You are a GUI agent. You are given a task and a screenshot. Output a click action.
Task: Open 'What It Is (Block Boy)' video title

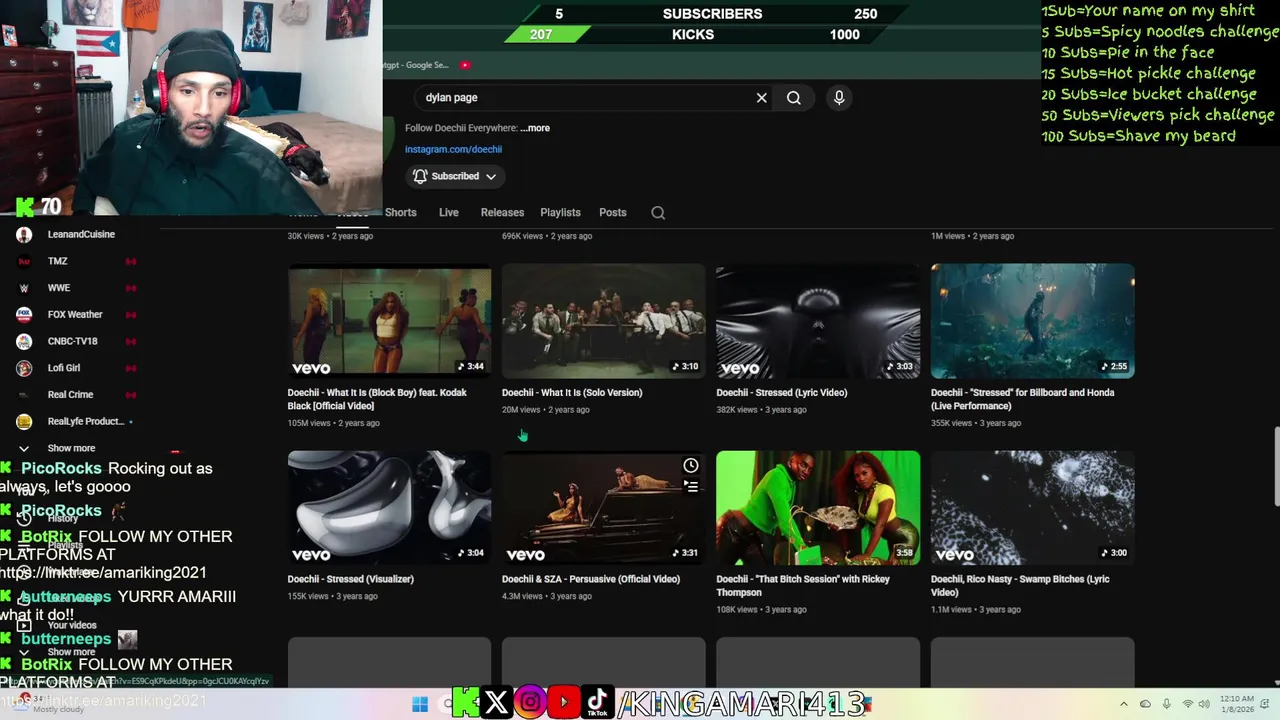[x=377, y=399]
